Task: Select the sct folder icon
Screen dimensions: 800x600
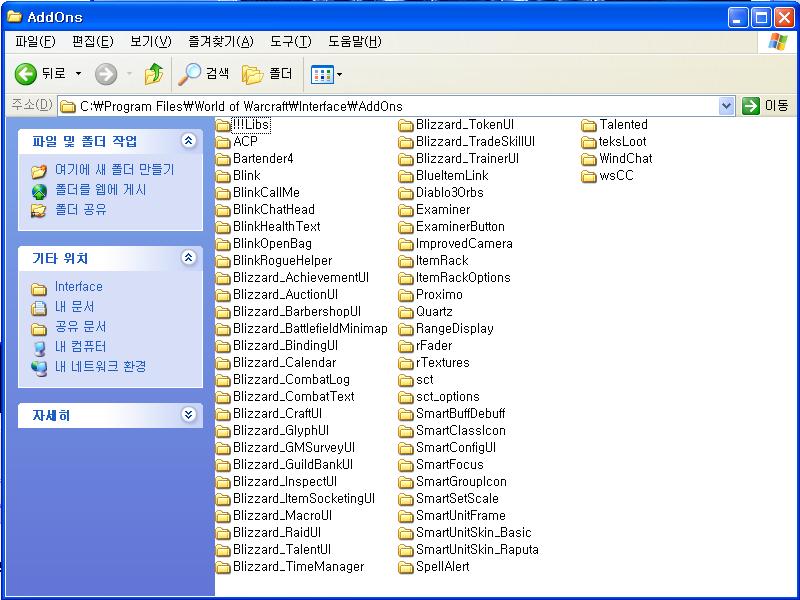Action: [x=406, y=380]
